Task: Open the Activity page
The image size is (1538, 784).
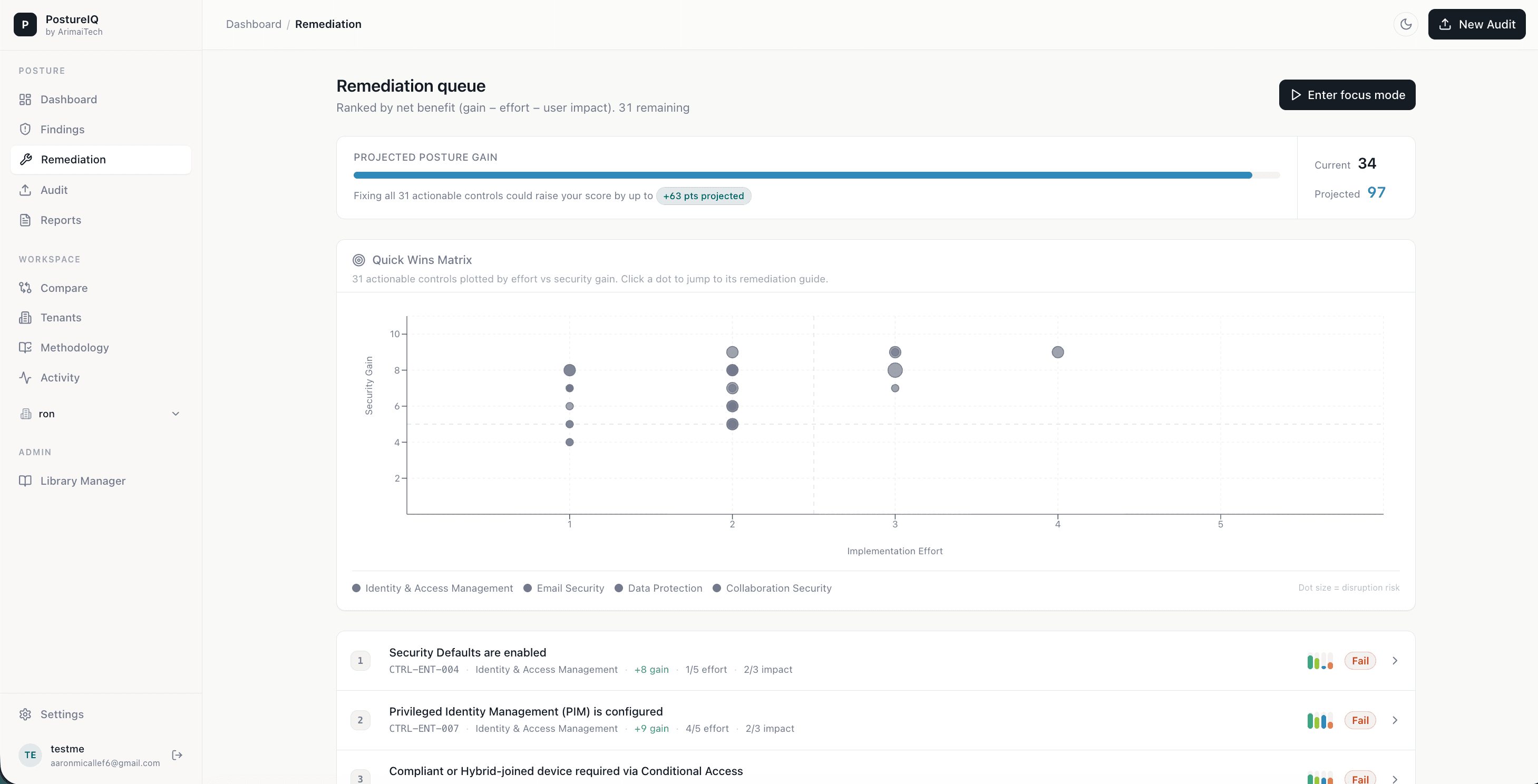Action: pos(100,377)
